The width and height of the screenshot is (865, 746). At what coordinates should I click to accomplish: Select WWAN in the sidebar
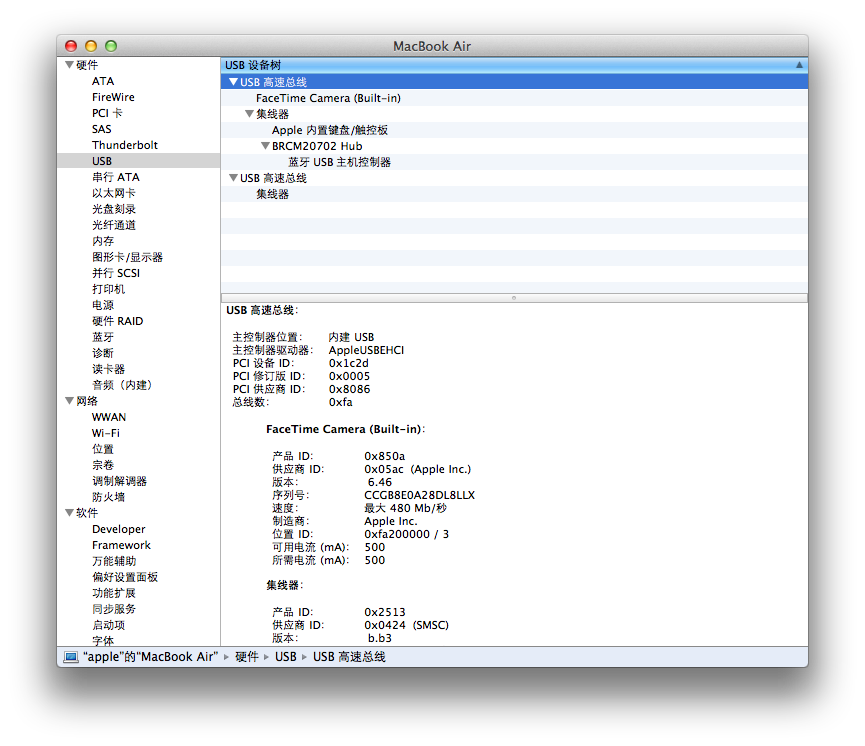[x=109, y=417]
